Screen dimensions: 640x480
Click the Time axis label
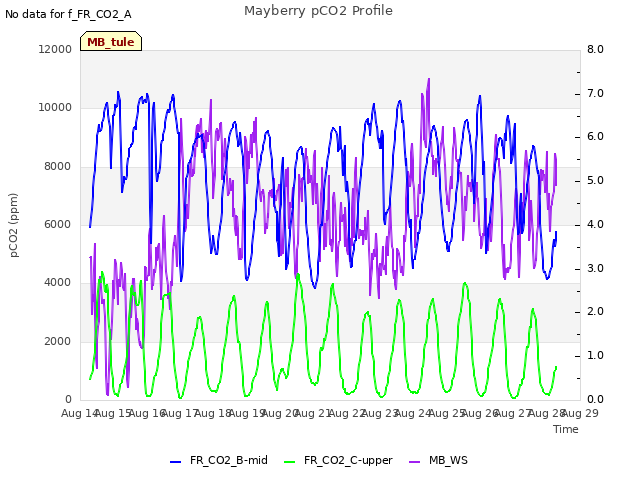pos(566,429)
